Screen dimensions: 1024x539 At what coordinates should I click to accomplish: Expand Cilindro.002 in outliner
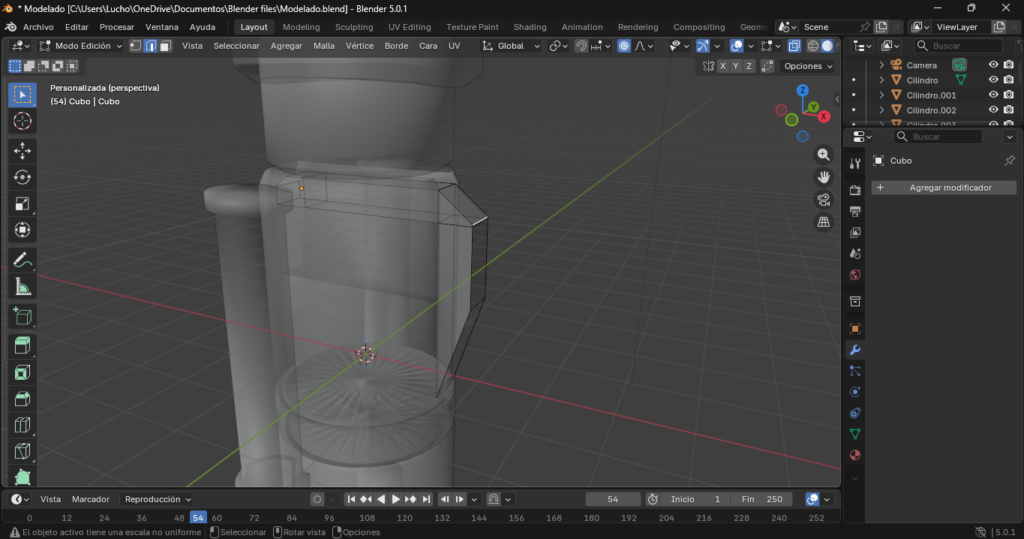(882, 110)
